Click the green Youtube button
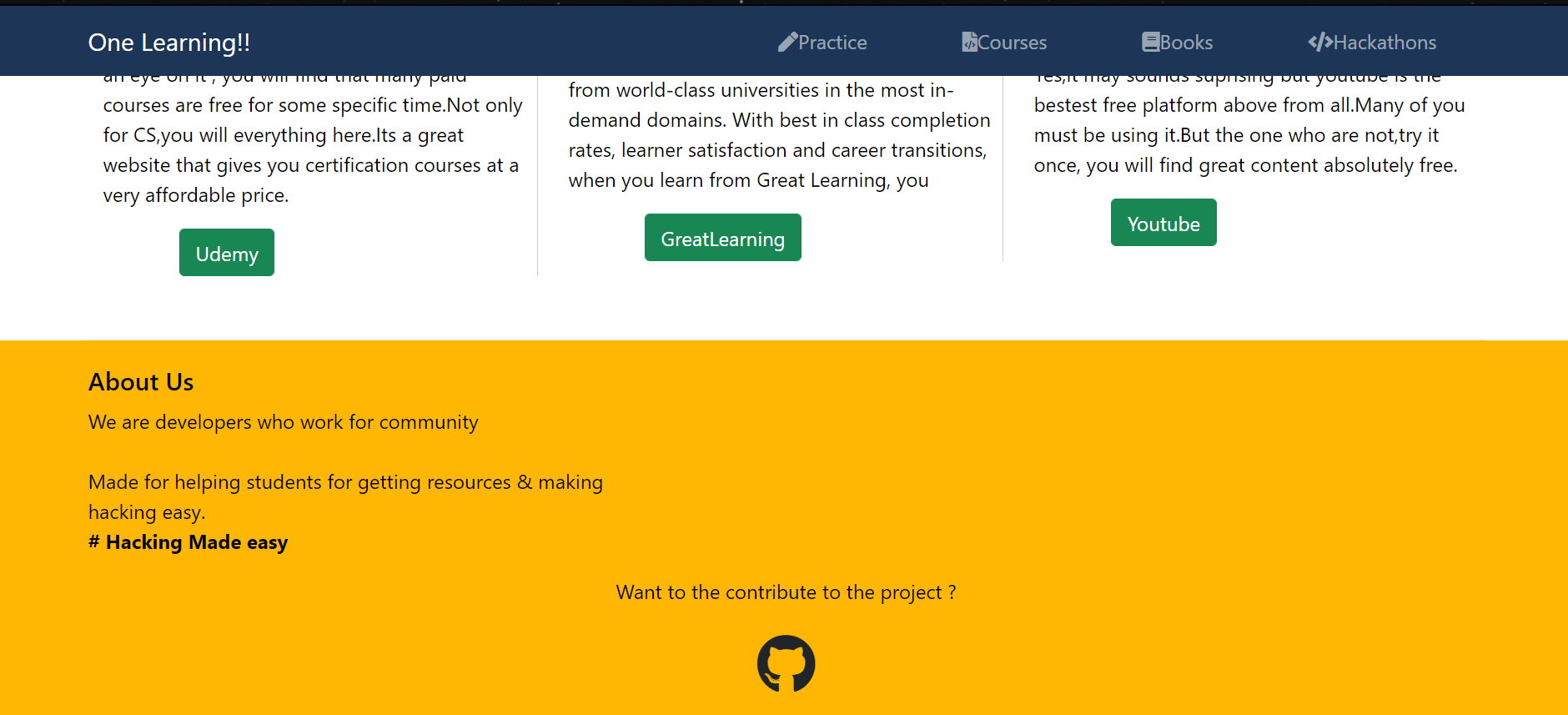 (x=1163, y=223)
